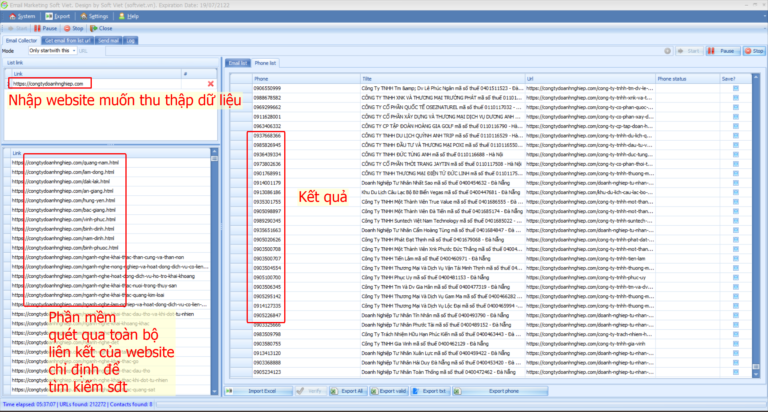768x412 pixels.
Task: Click the Export valid button
Action: (389, 391)
